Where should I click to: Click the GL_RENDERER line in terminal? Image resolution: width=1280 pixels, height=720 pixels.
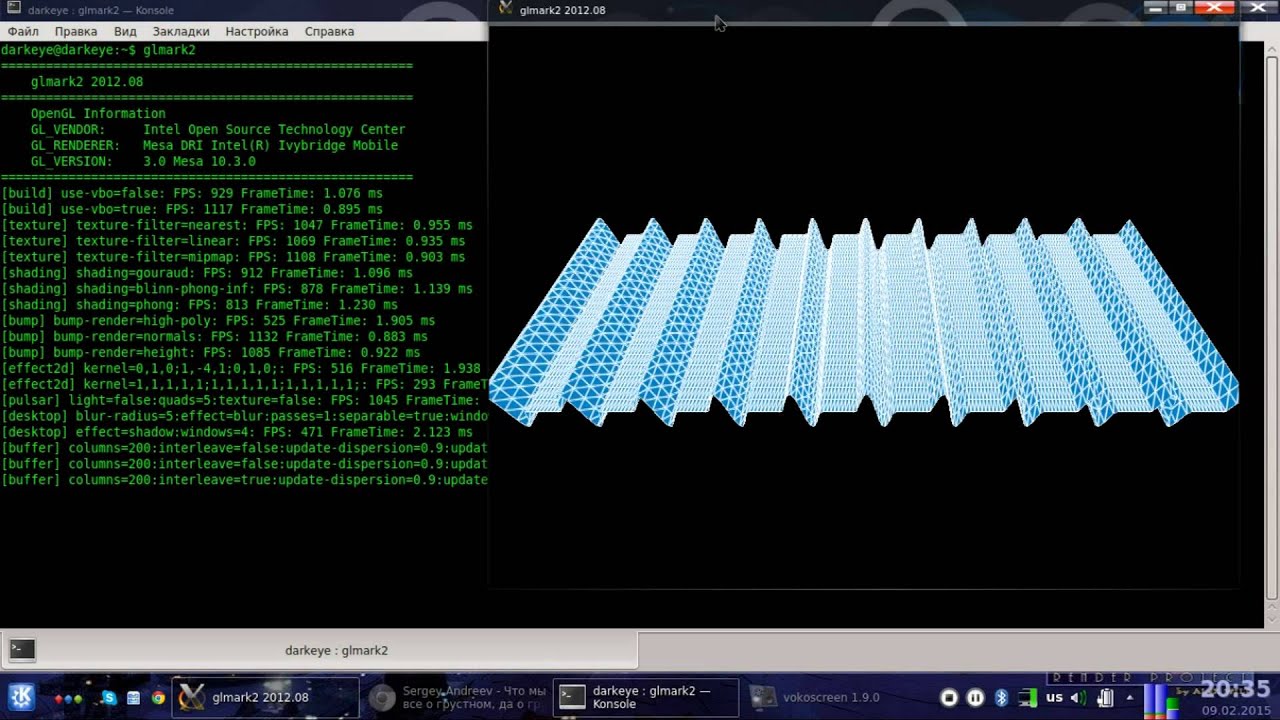click(x=214, y=145)
